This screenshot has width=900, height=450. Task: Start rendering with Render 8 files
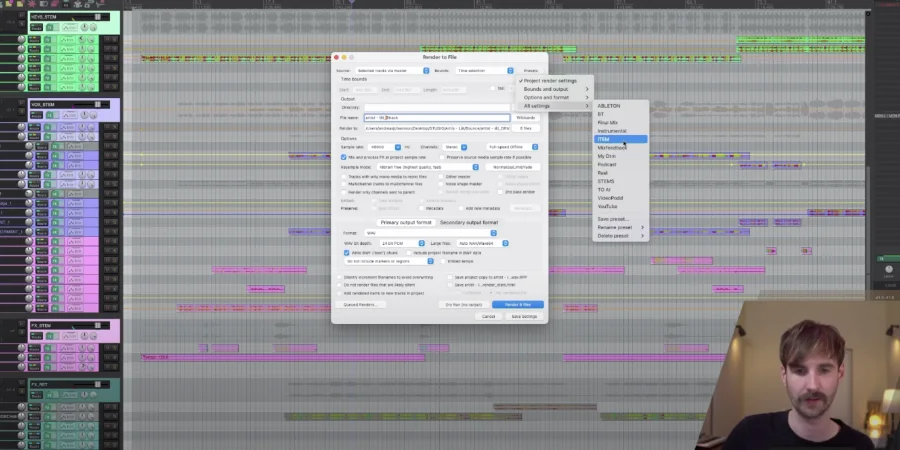pos(518,305)
